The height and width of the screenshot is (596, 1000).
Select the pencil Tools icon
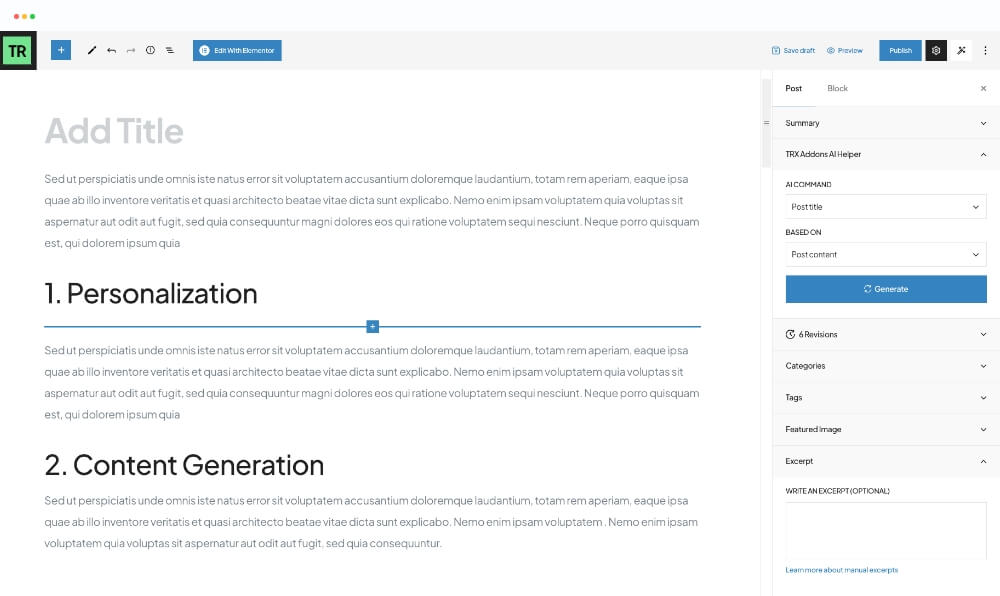click(x=92, y=50)
